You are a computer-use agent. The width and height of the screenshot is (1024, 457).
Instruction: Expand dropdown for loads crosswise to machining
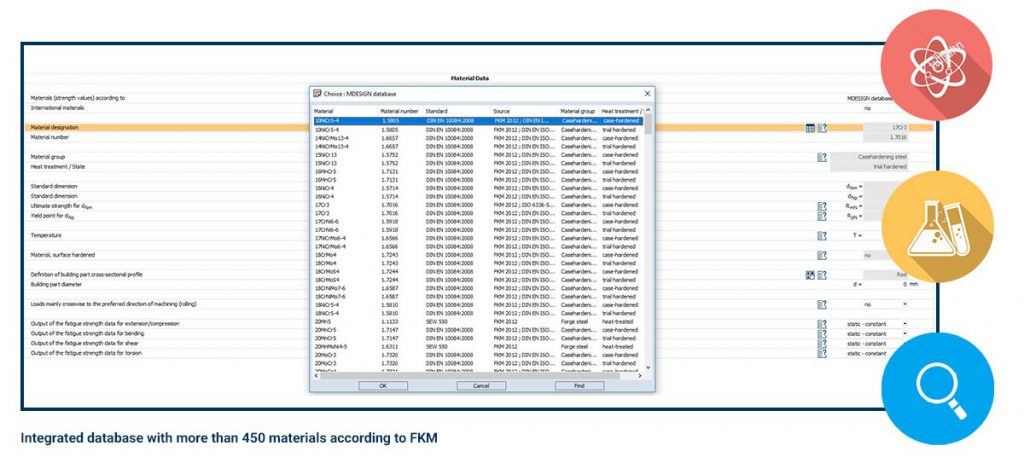(x=904, y=304)
